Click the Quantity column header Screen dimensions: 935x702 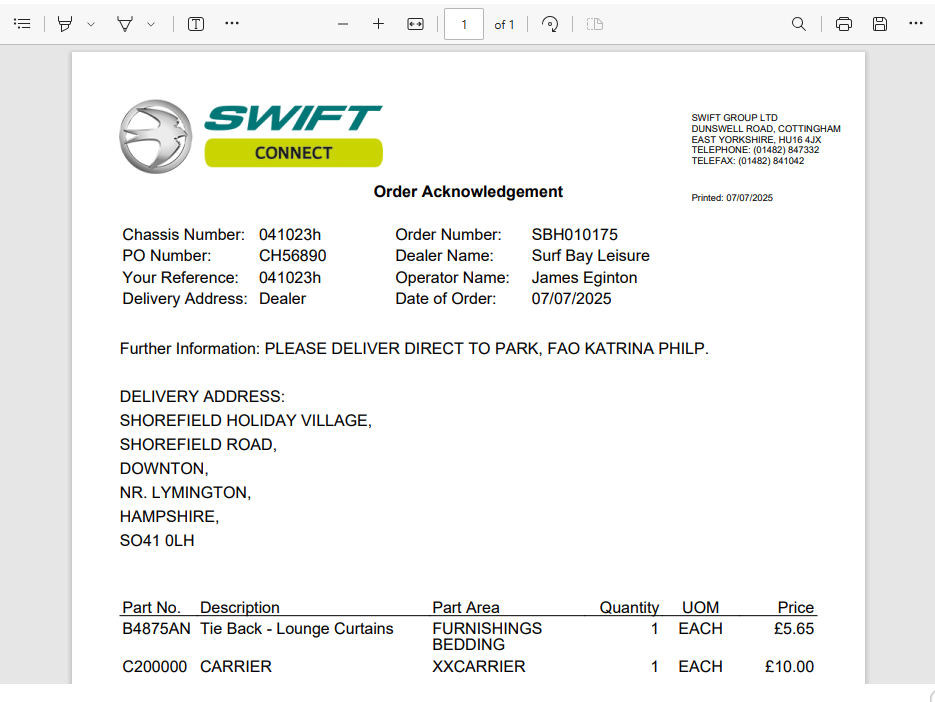(629, 608)
